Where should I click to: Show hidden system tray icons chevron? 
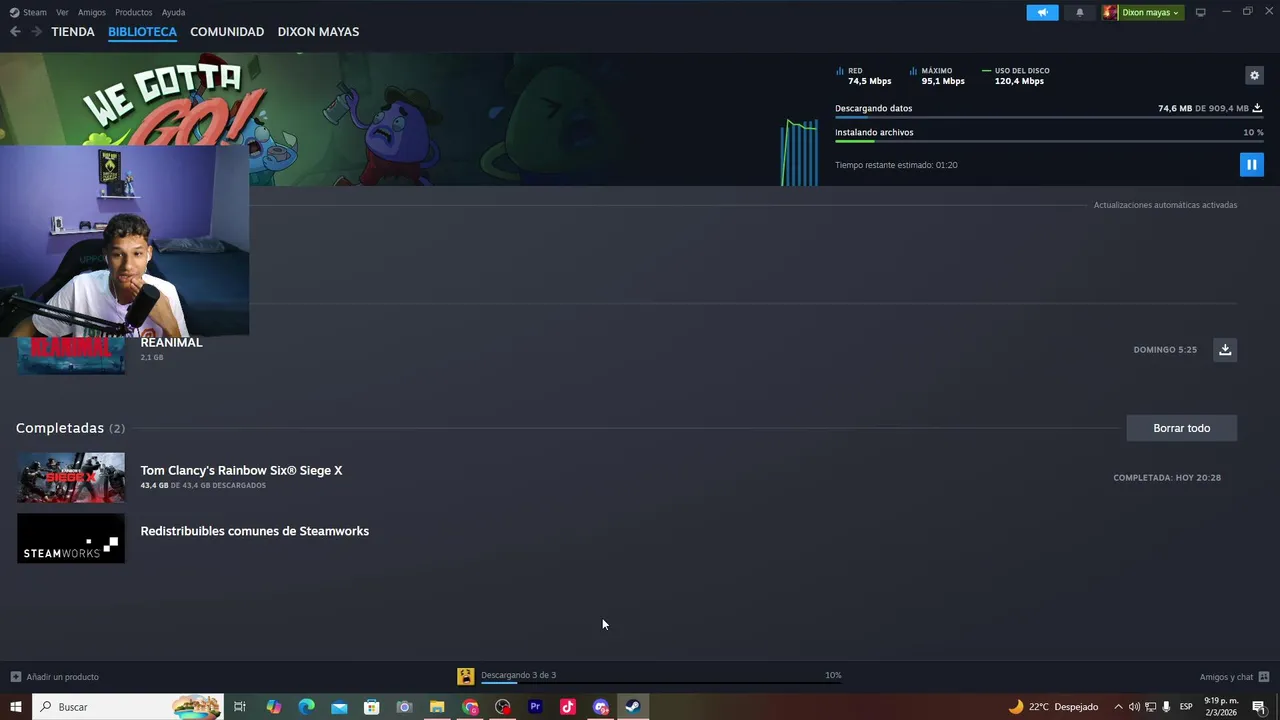[x=1118, y=707]
